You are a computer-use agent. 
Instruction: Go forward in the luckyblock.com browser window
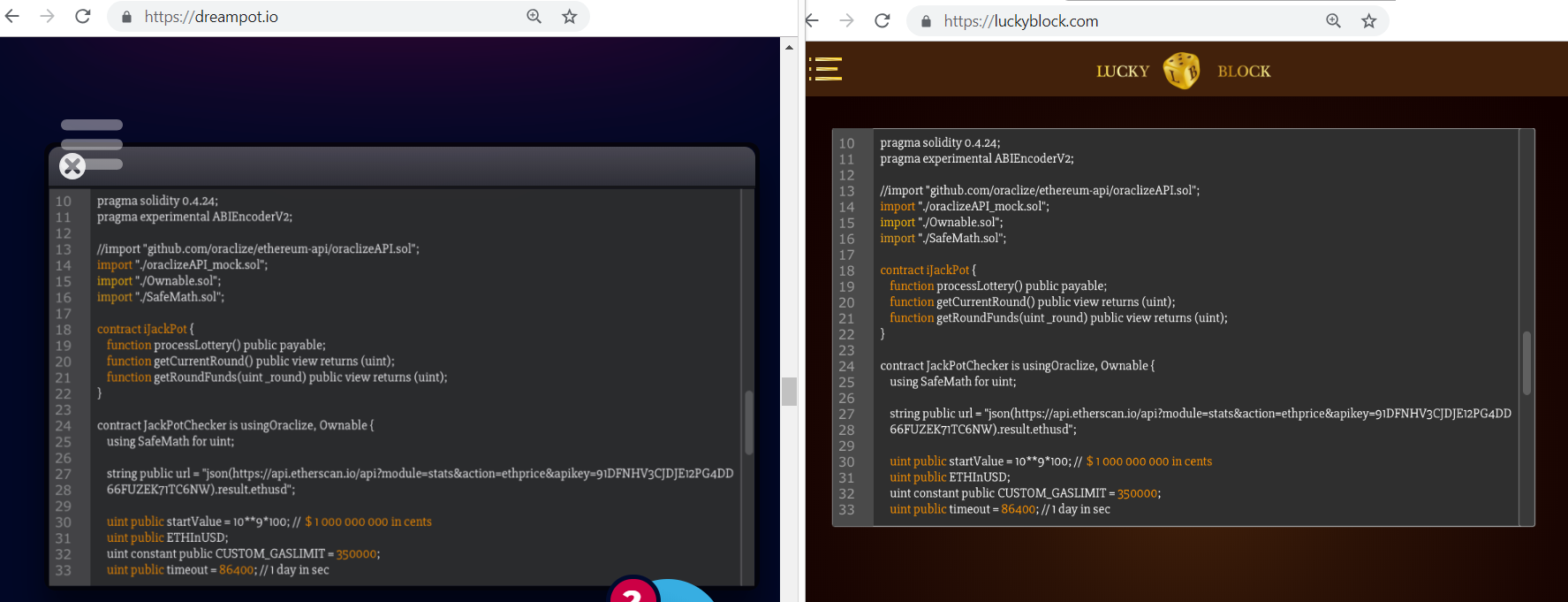click(846, 20)
